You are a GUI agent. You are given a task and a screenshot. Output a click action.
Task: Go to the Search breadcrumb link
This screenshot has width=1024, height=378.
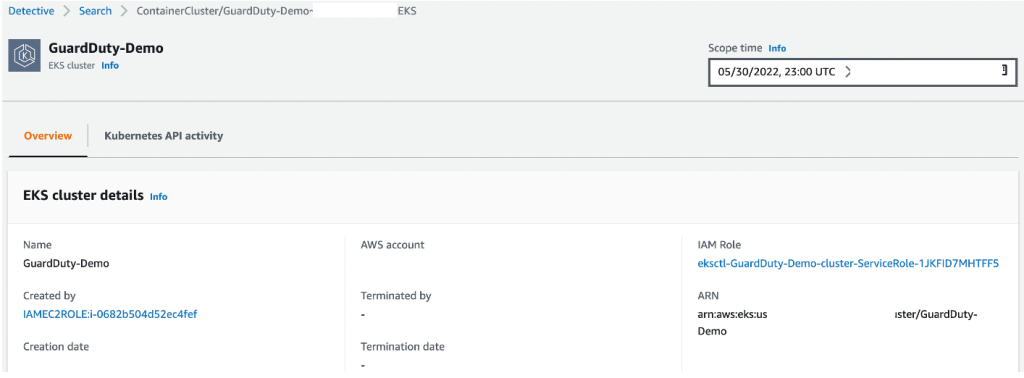pyautogui.click(x=95, y=11)
